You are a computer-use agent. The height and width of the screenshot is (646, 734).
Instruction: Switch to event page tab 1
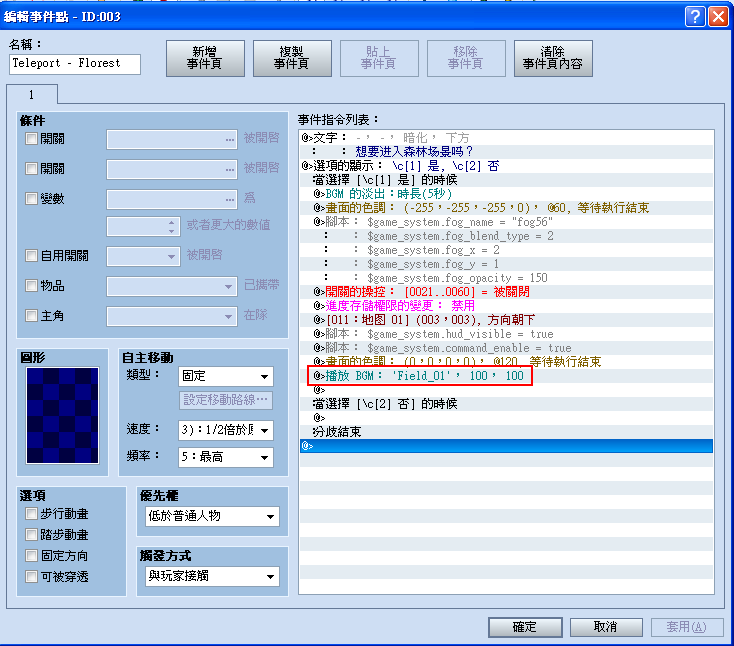click(31, 95)
